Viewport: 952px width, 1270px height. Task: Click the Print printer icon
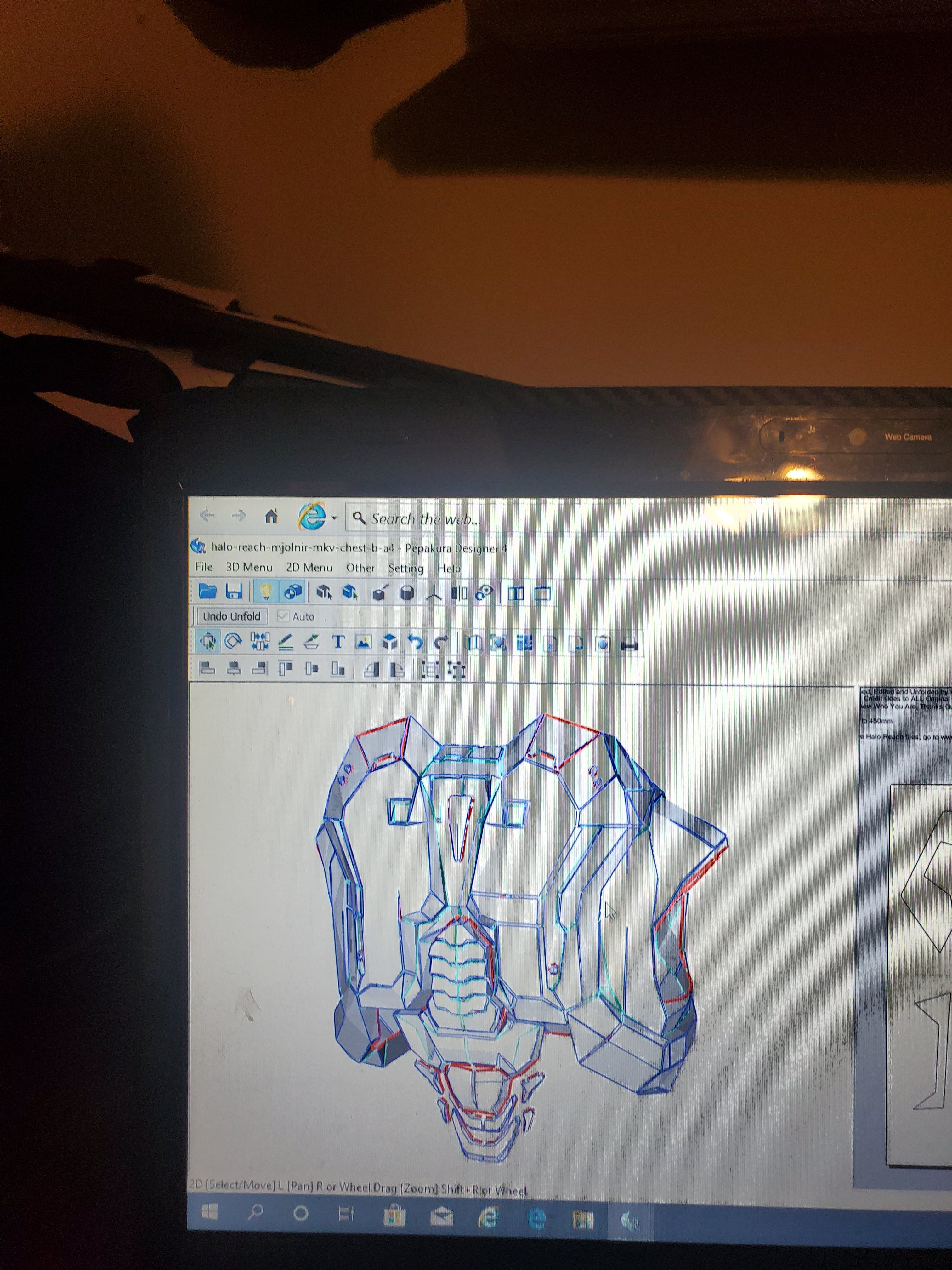click(x=629, y=644)
